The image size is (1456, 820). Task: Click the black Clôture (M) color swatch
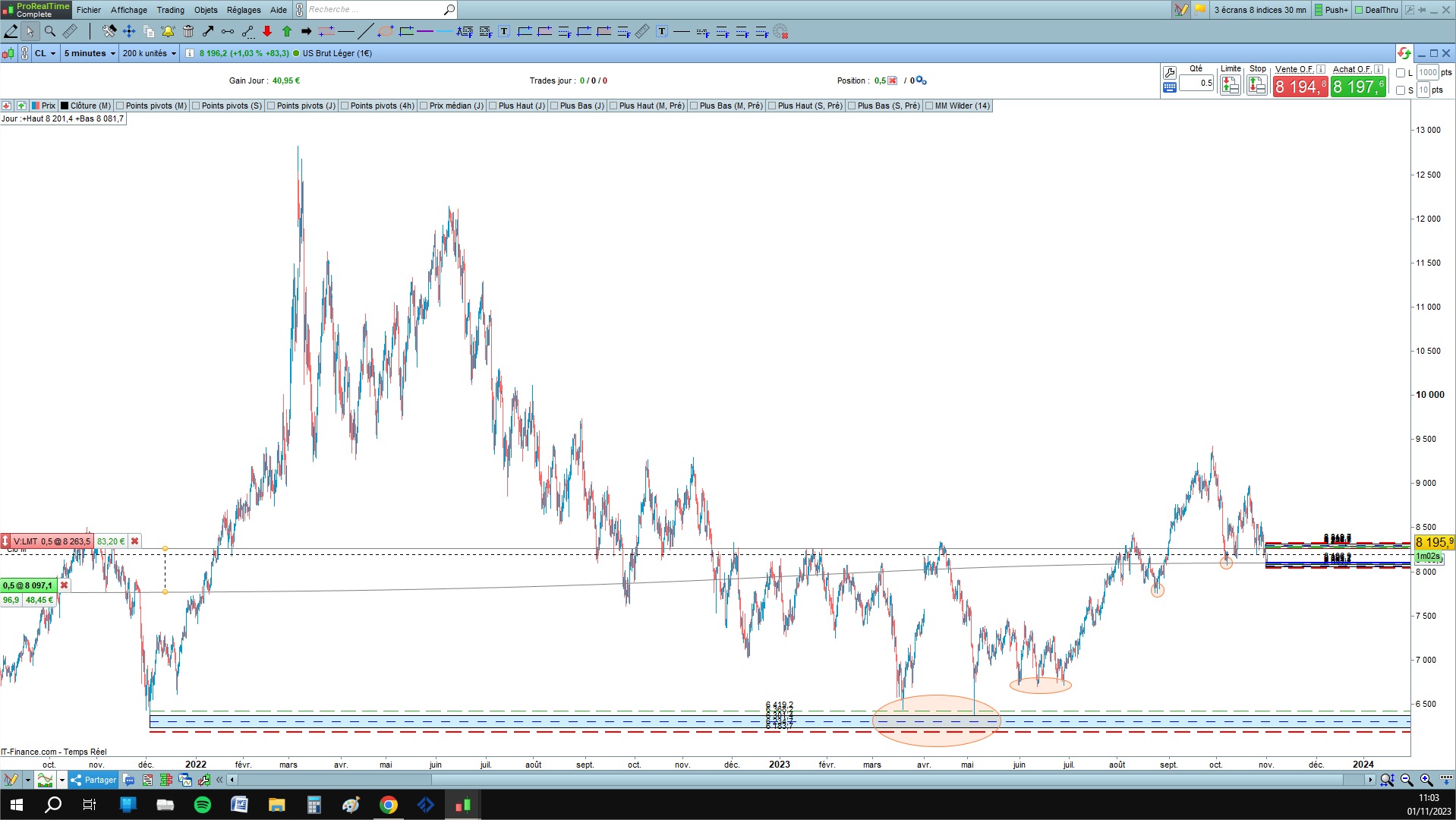tap(65, 106)
